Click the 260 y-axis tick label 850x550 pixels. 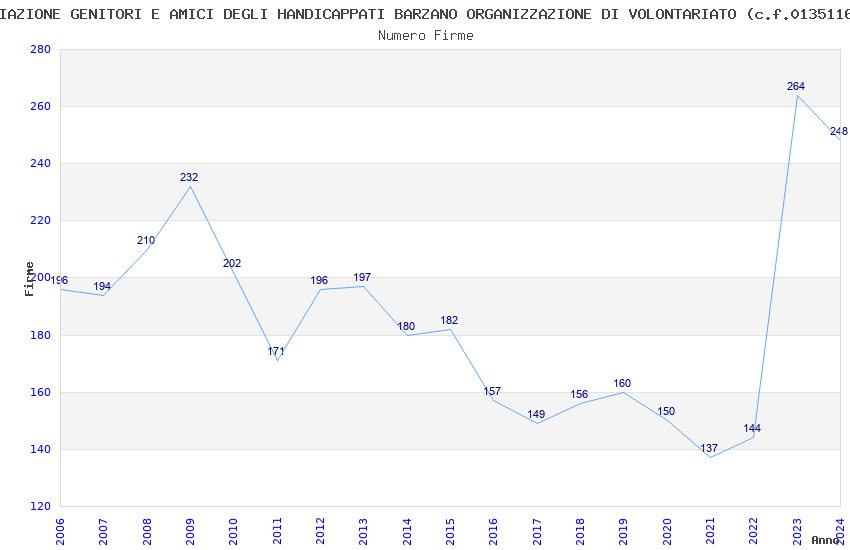point(41,106)
